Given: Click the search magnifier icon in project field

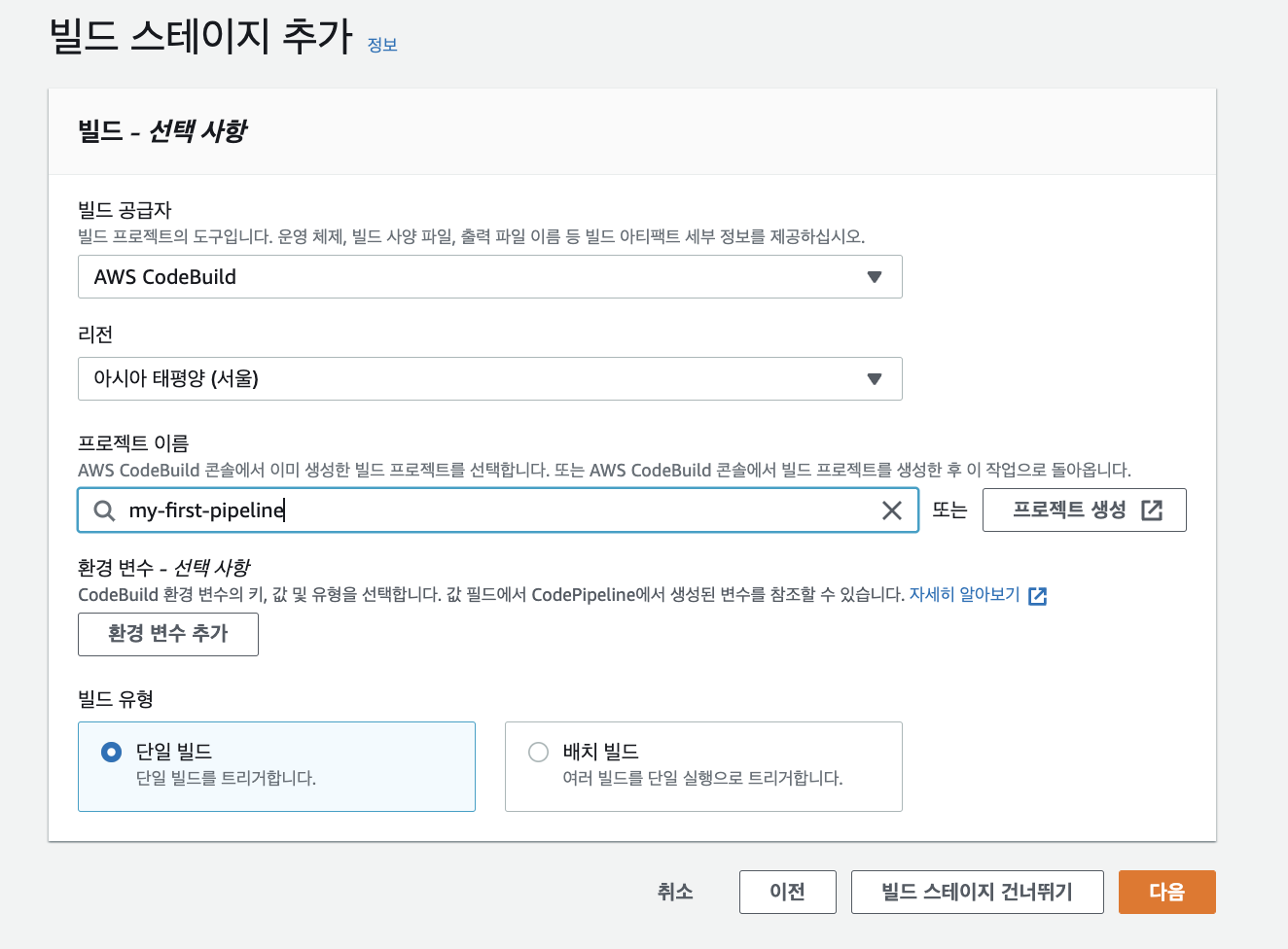Looking at the screenshot, I should pyautogui.click(x=104, y=510).
